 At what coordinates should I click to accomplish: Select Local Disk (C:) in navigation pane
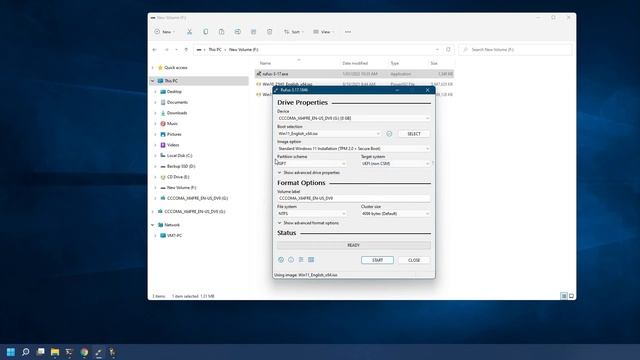pos(179,156)
